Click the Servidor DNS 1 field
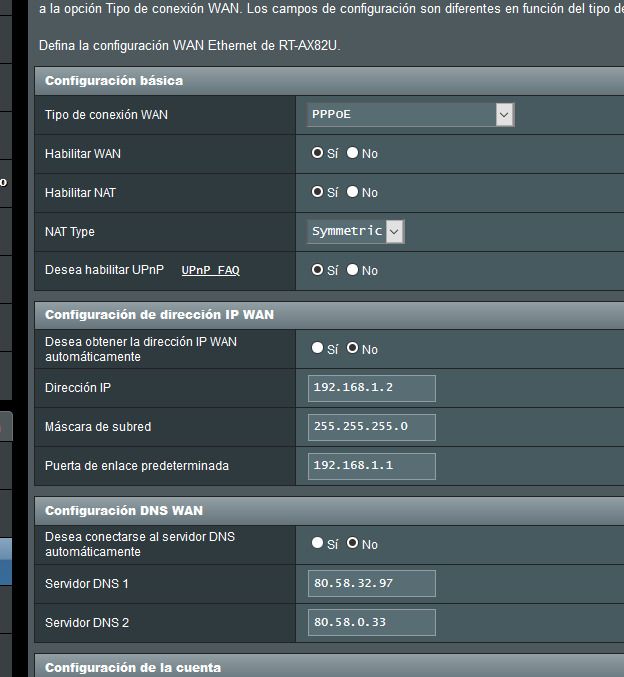The width and height of the screenshot is (624, 677). pos(372,583)
